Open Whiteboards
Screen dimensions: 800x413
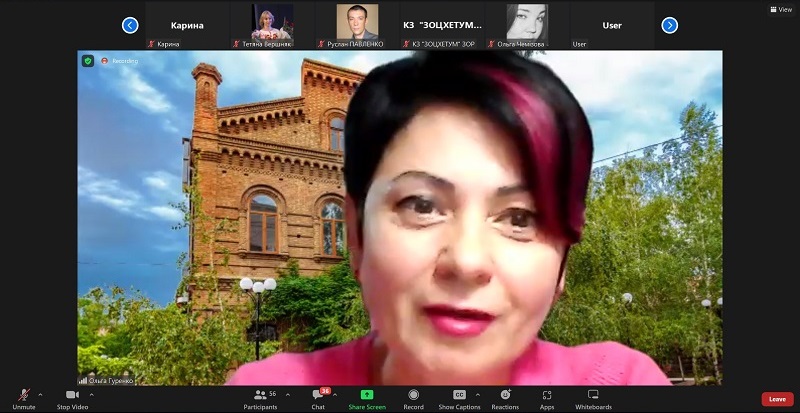(593, 399)
